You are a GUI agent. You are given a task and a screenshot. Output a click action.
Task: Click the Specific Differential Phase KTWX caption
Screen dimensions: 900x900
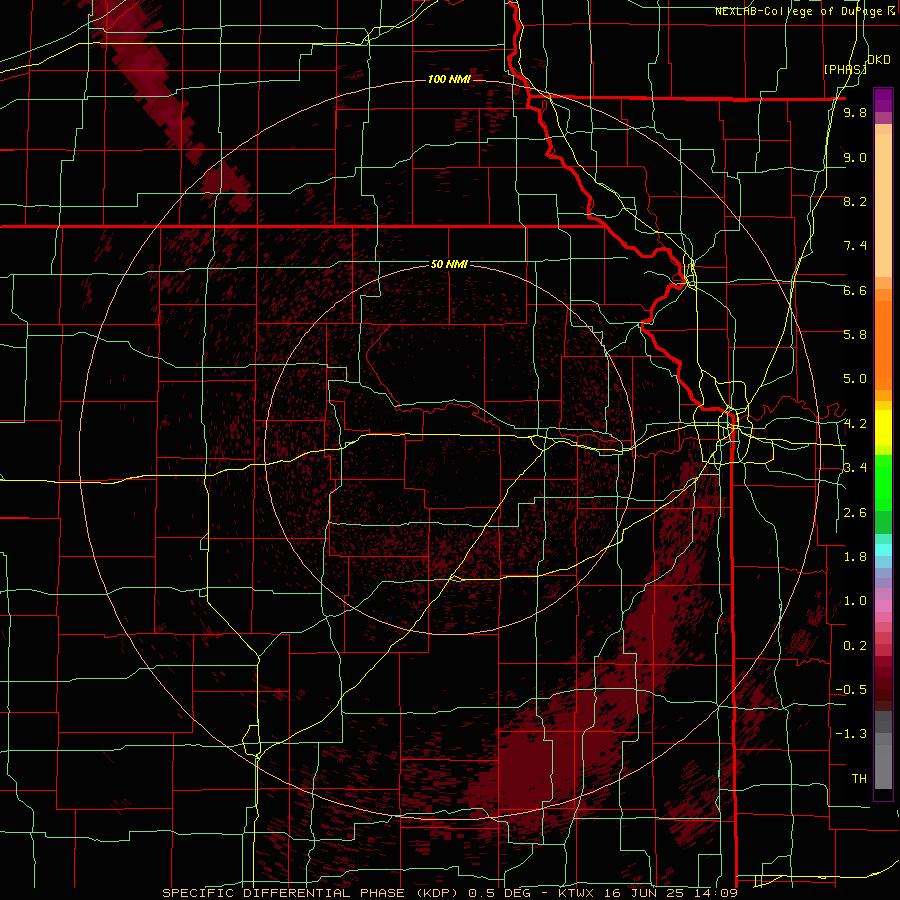pos(449,893)
